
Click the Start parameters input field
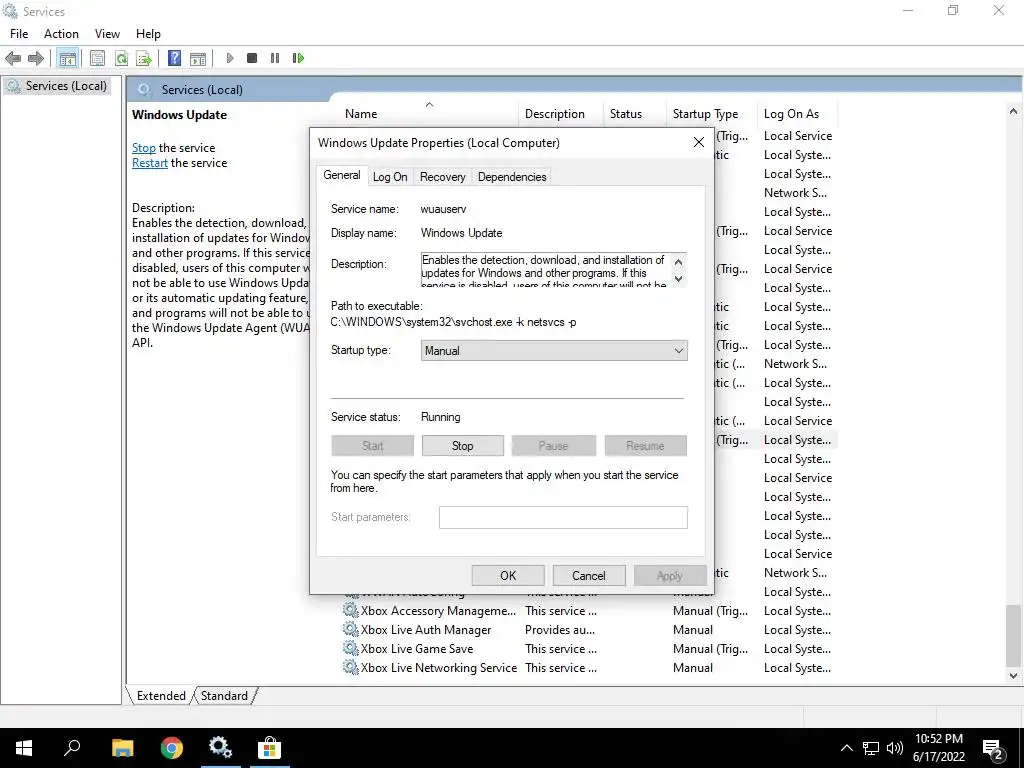(563, 517)
